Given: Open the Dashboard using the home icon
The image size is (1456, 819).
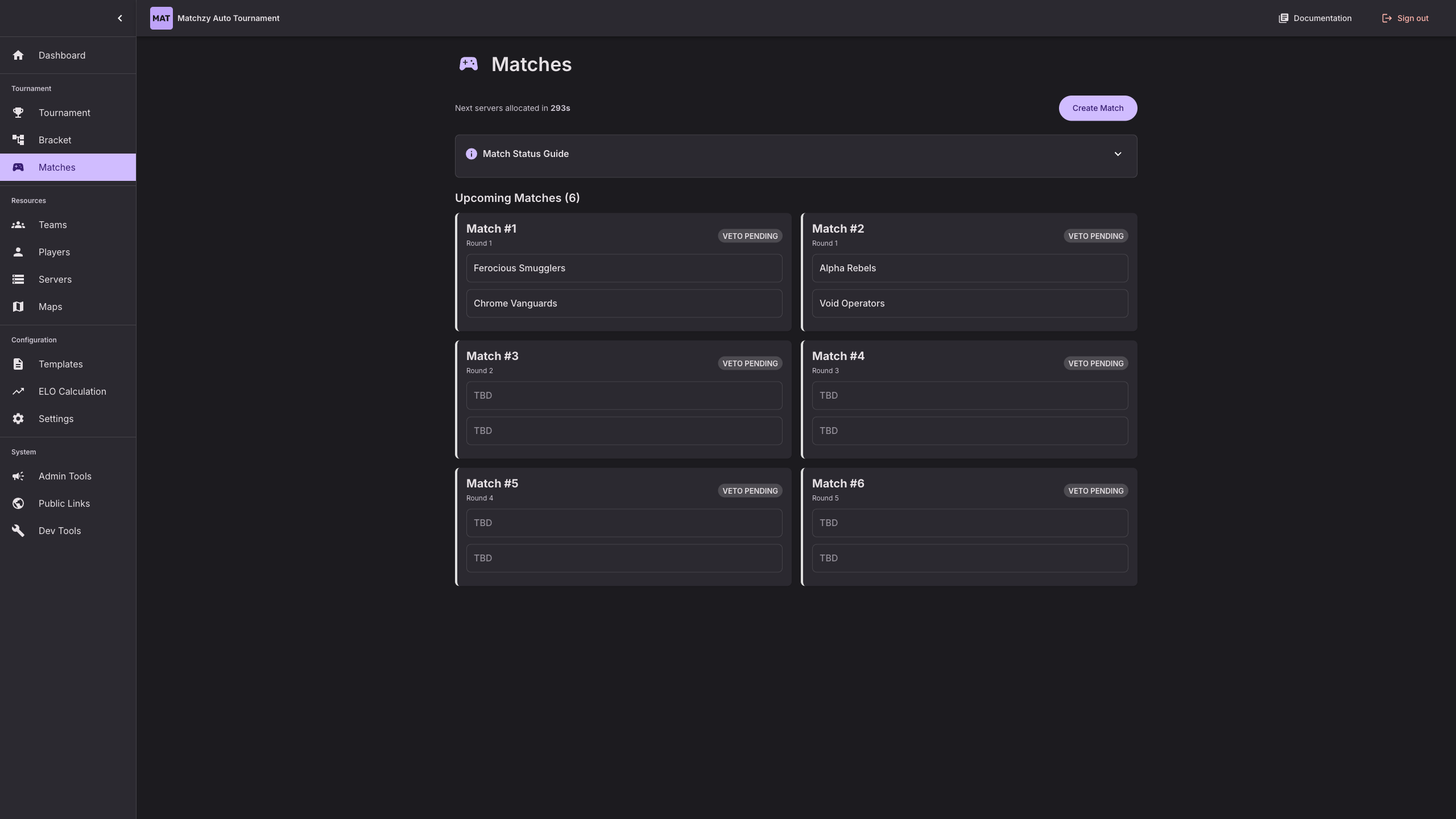Looking at the screenshot, I should point(18,55).
